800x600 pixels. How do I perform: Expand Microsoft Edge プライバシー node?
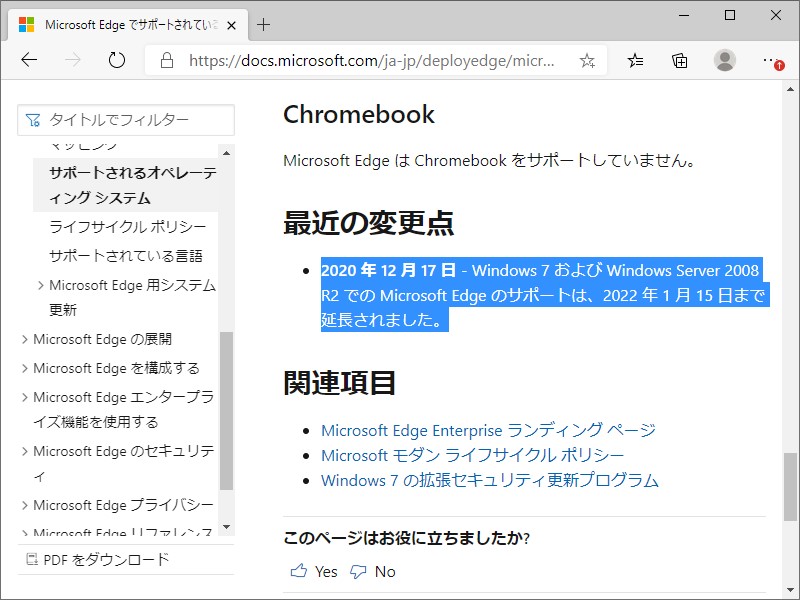coord(24,505)
